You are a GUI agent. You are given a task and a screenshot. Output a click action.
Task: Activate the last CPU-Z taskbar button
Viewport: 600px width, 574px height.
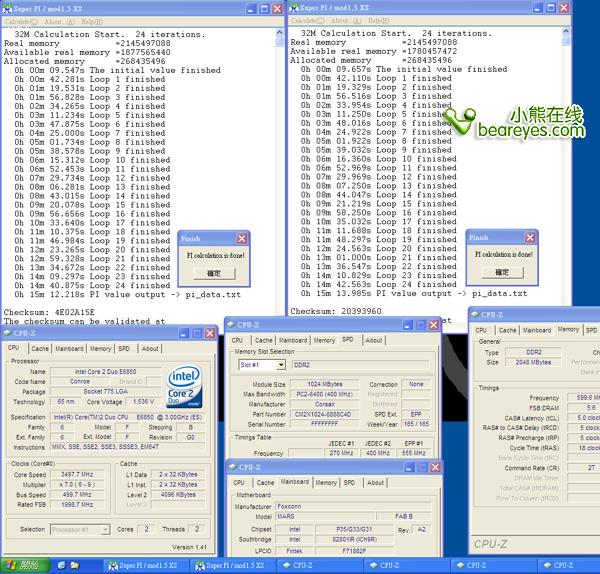[x=569, y=565]
